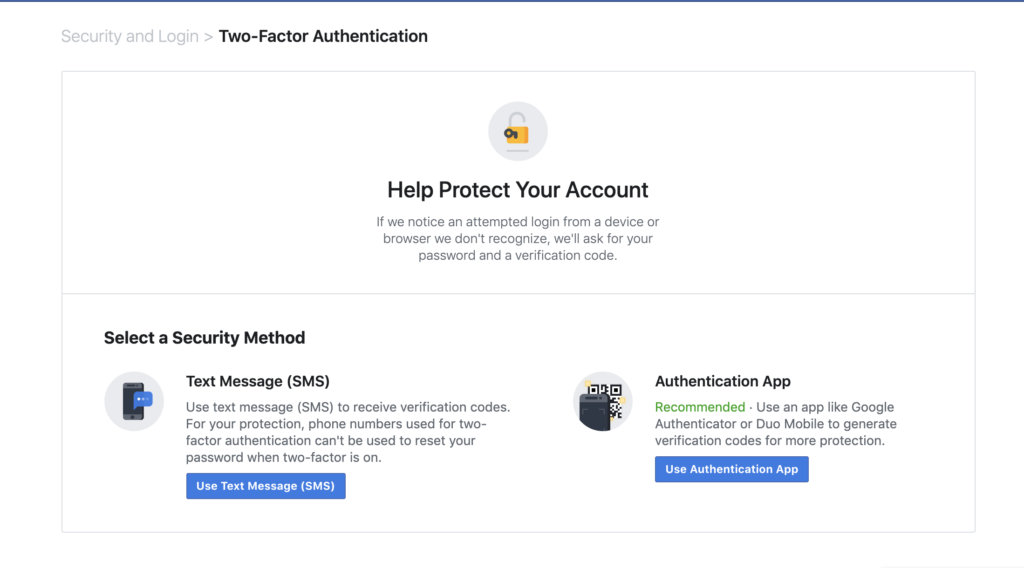Click the password and verification code line
The image size is (1024, 568).
click(517, 255)
